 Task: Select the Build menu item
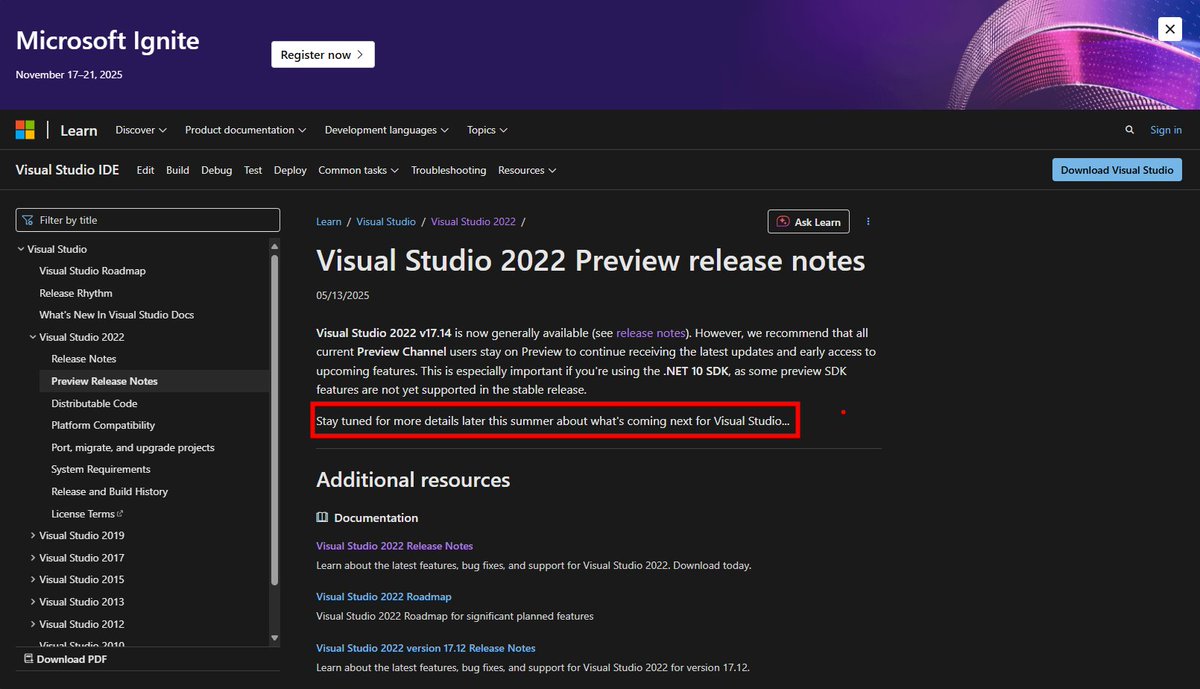coord(178,170)
